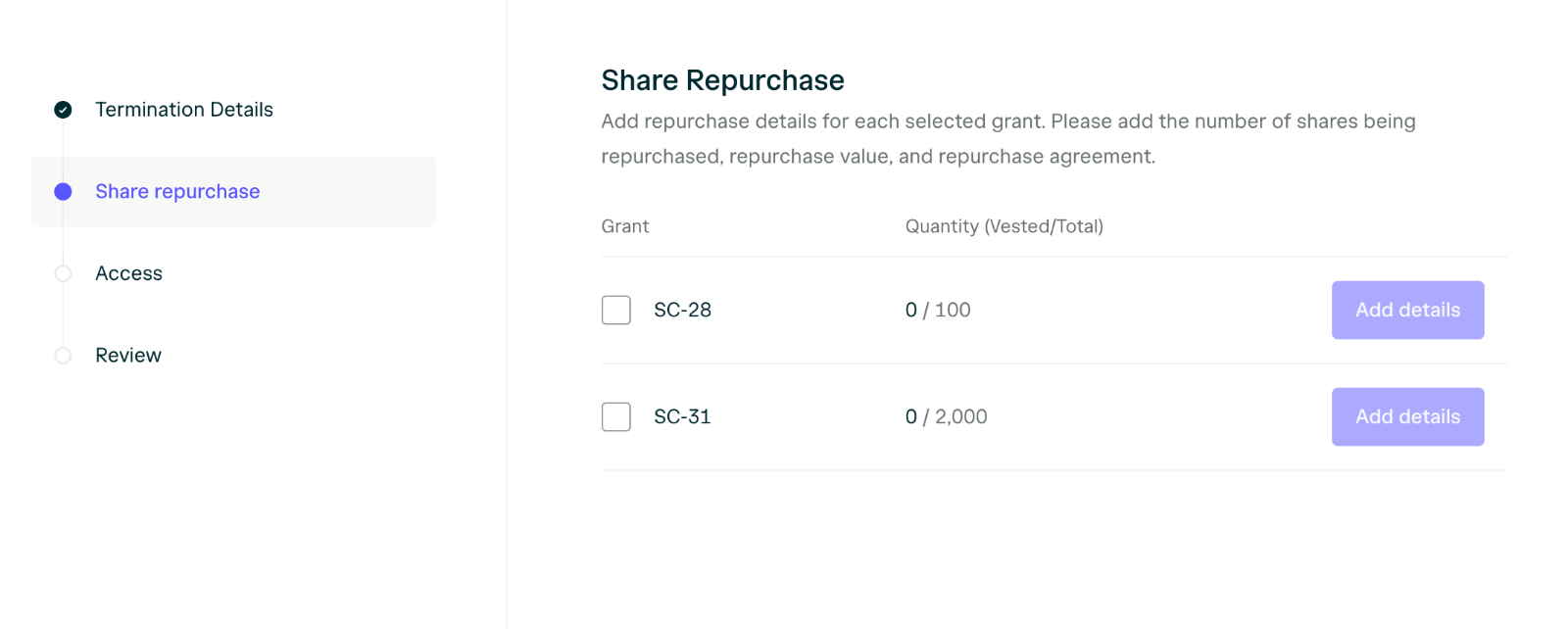Go to the Termination Details step
The height and width of the screenshot is (629, 1568).
coord(184,110)
